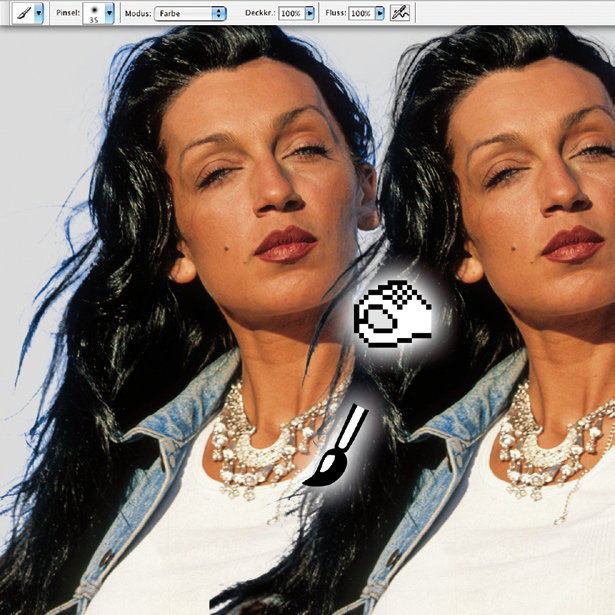Click the Deckkr. opacity percentage field
Image resolution: width=615 pixels, height=615 pixels.
pos(291,14)
